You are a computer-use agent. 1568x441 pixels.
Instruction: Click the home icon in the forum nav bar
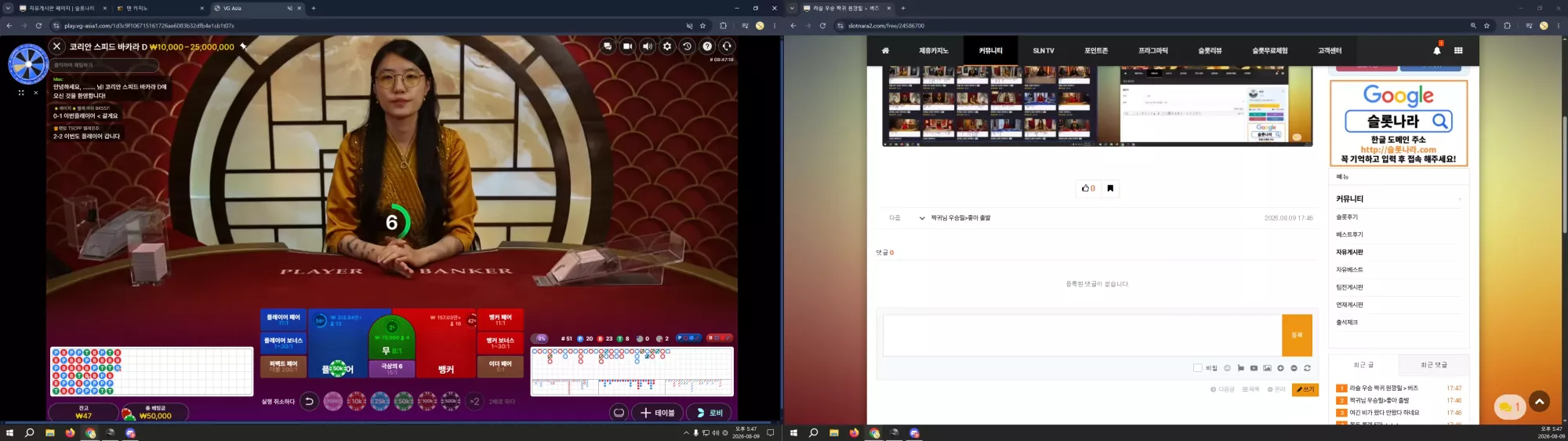click(885, 50)
